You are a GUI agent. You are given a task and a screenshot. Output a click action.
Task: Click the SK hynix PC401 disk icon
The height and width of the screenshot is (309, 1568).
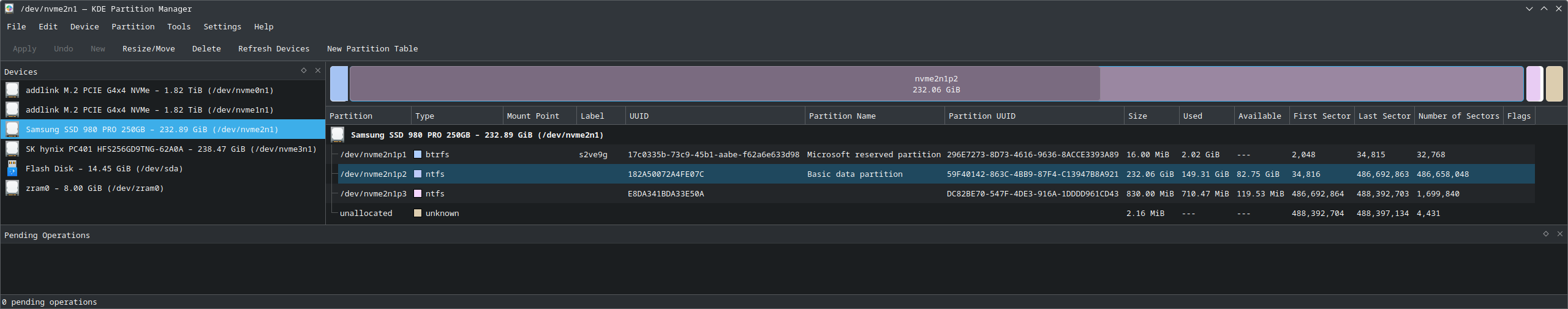(x=12, y=149)
